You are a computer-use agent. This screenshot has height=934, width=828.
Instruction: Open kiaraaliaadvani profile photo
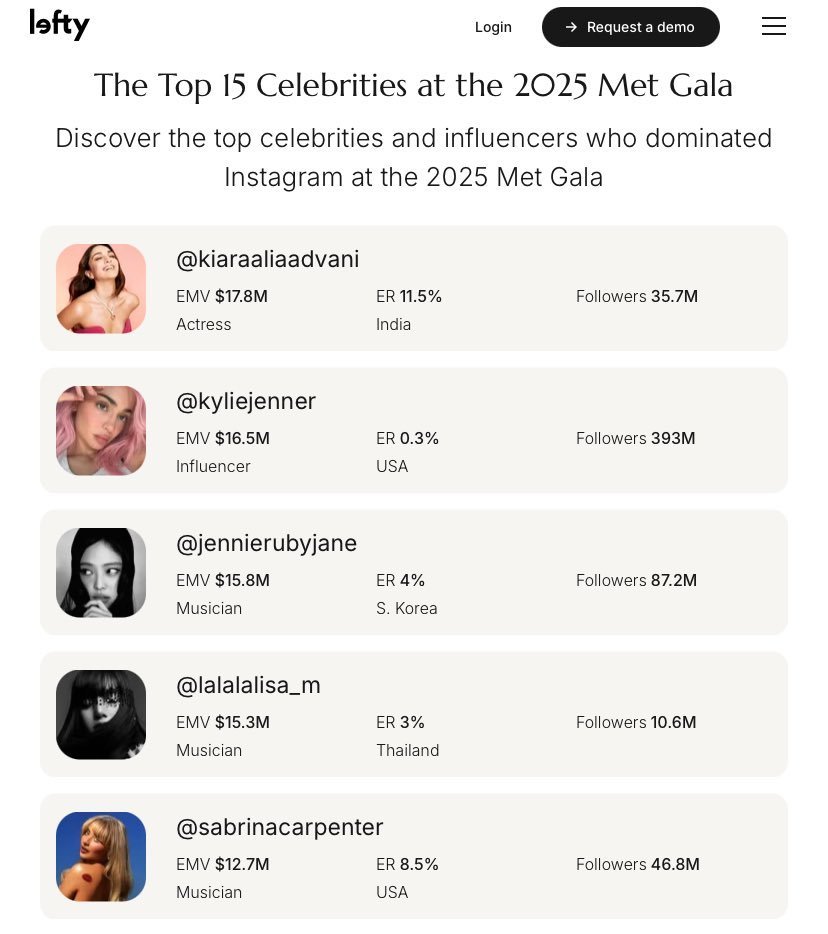coord(101,288)
